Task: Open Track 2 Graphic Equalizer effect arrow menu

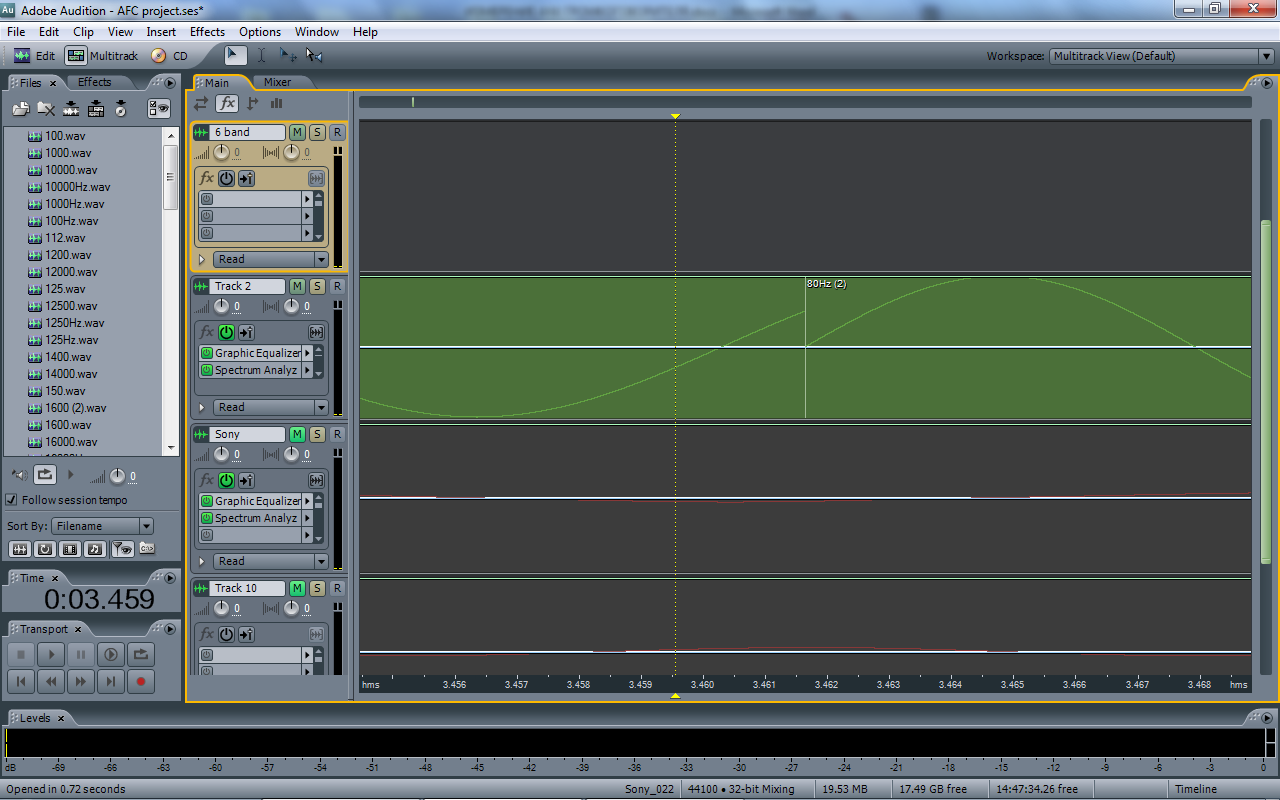Action: point(307,353)
